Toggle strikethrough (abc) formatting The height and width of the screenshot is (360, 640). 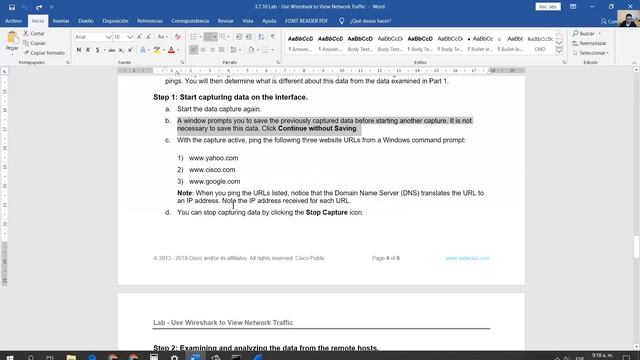click(112, 50)
